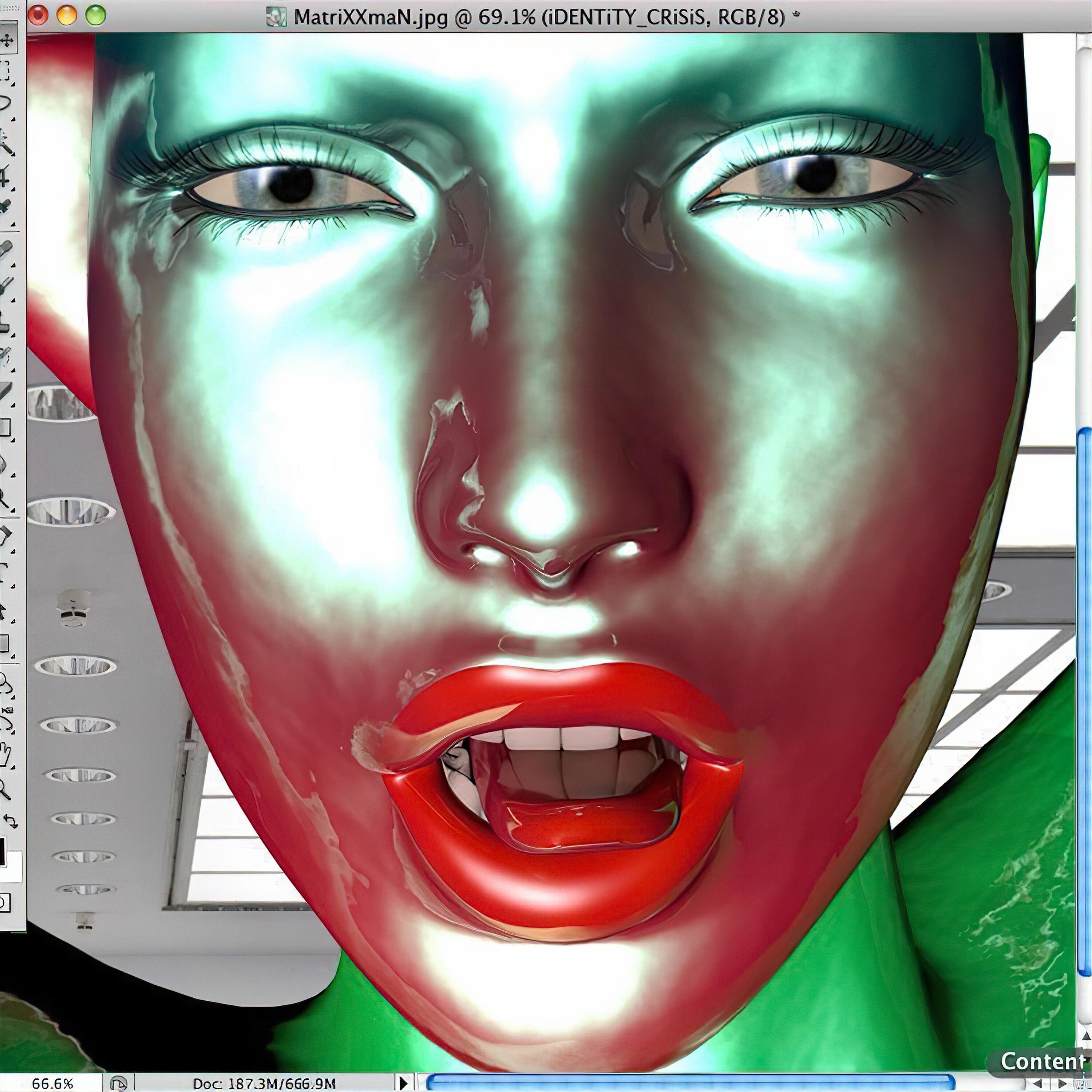Image resolution: width=1092 pixels, height=1092 pixels.
Task: Select the Move tool
Action: pos(7,40)
